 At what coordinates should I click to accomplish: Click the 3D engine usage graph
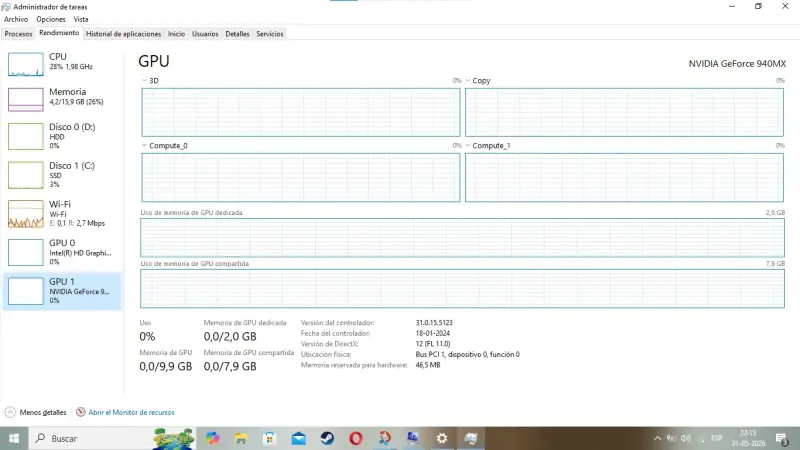pos(301,112)
